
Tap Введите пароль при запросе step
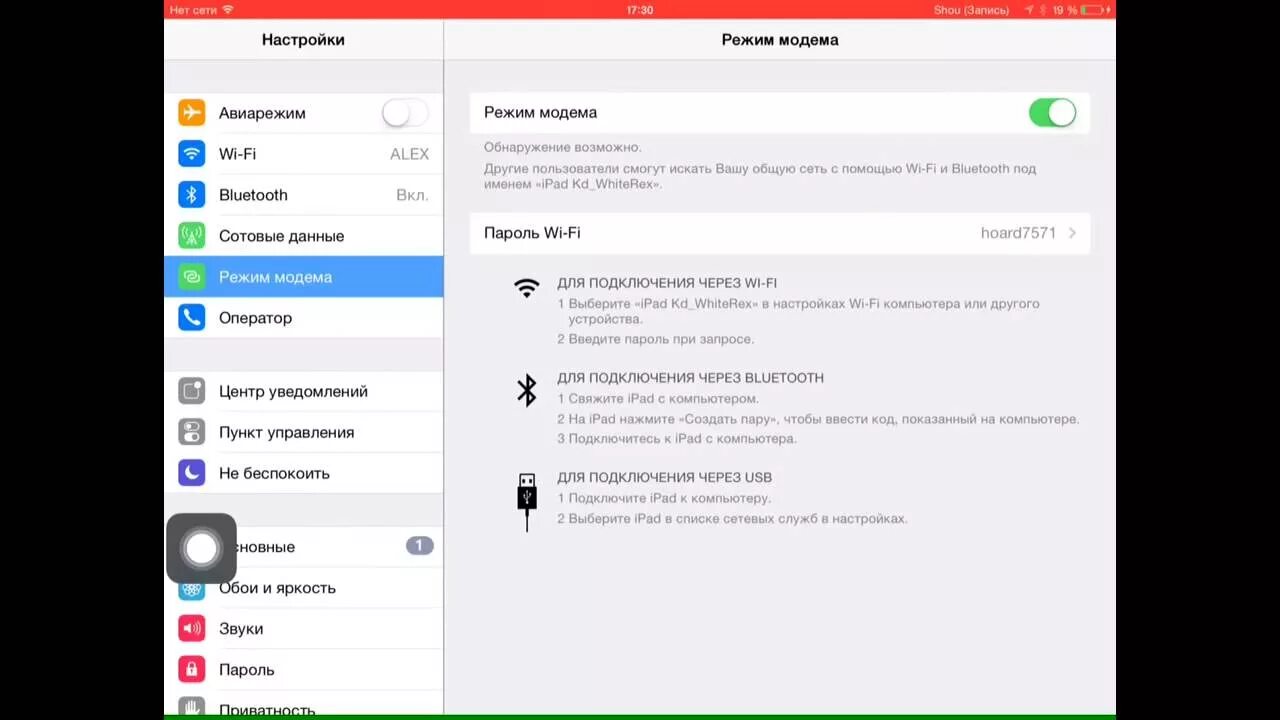pos(656,339)
